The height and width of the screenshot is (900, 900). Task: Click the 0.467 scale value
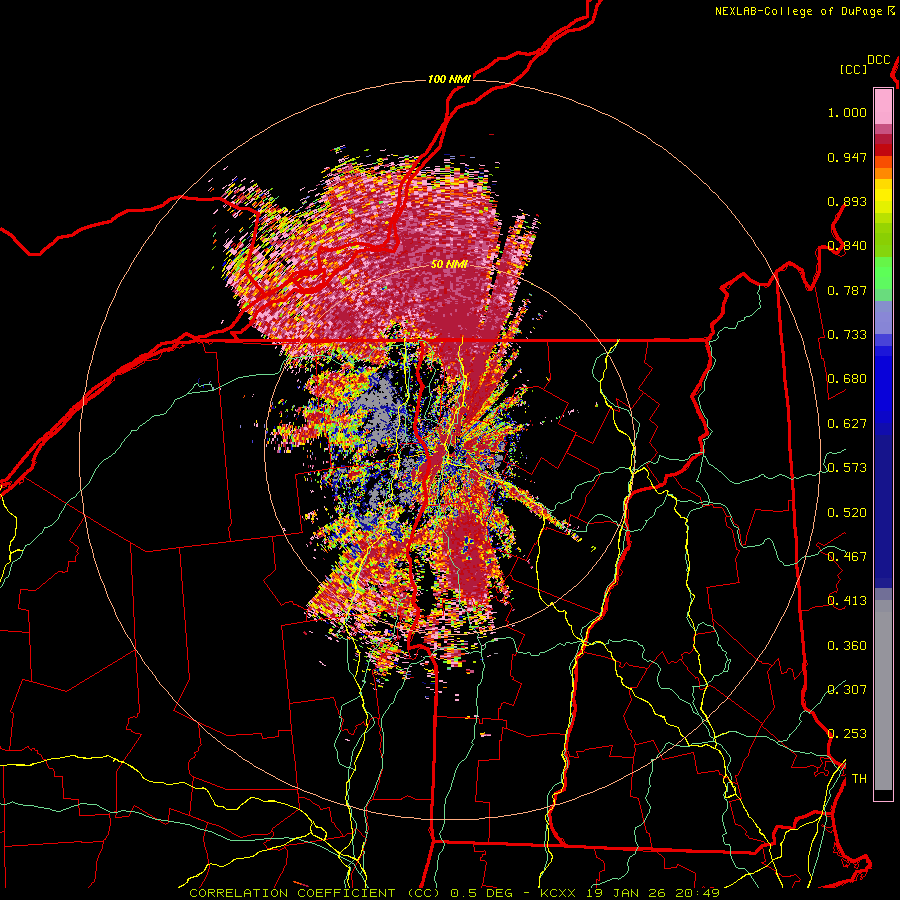847,557
